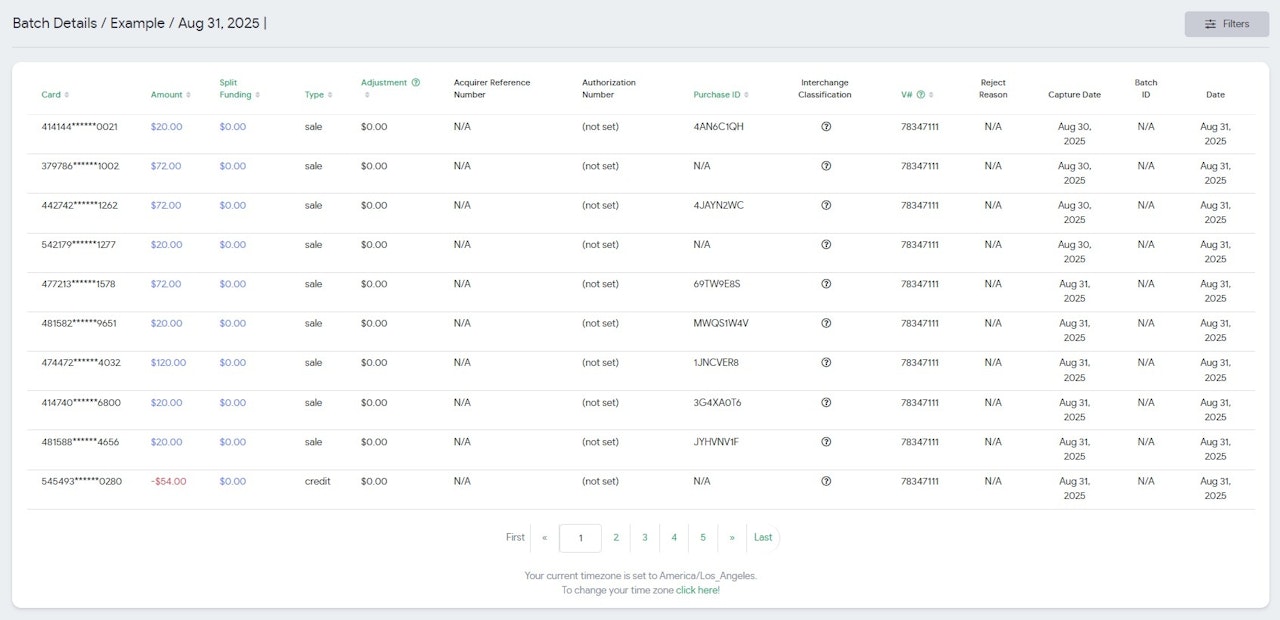Sort table by Amount column
The image size is (1280, 620).
[170, 95]
